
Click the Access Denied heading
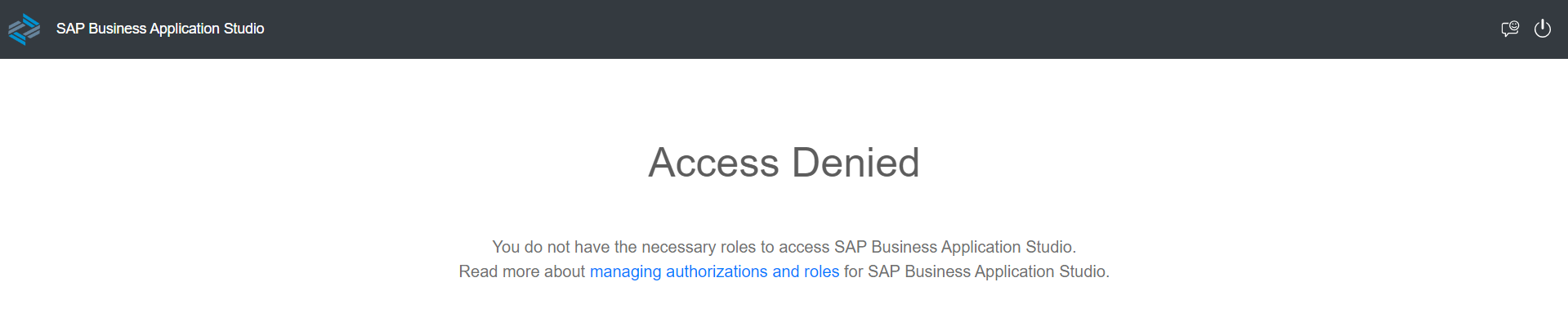point(784,162)
